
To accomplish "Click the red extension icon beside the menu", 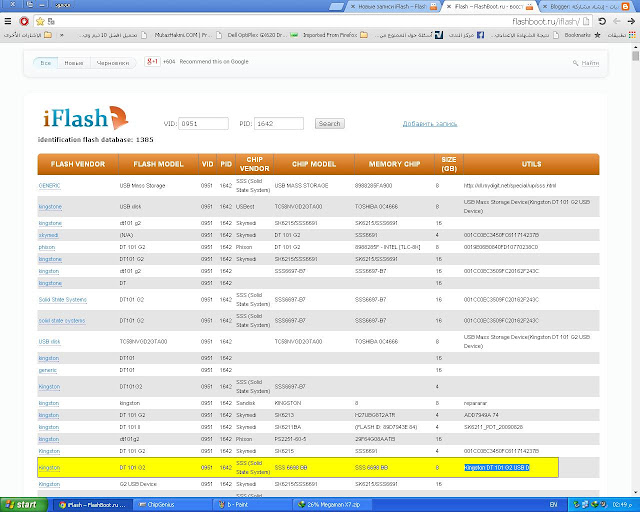I will click(x=24, y=21).
